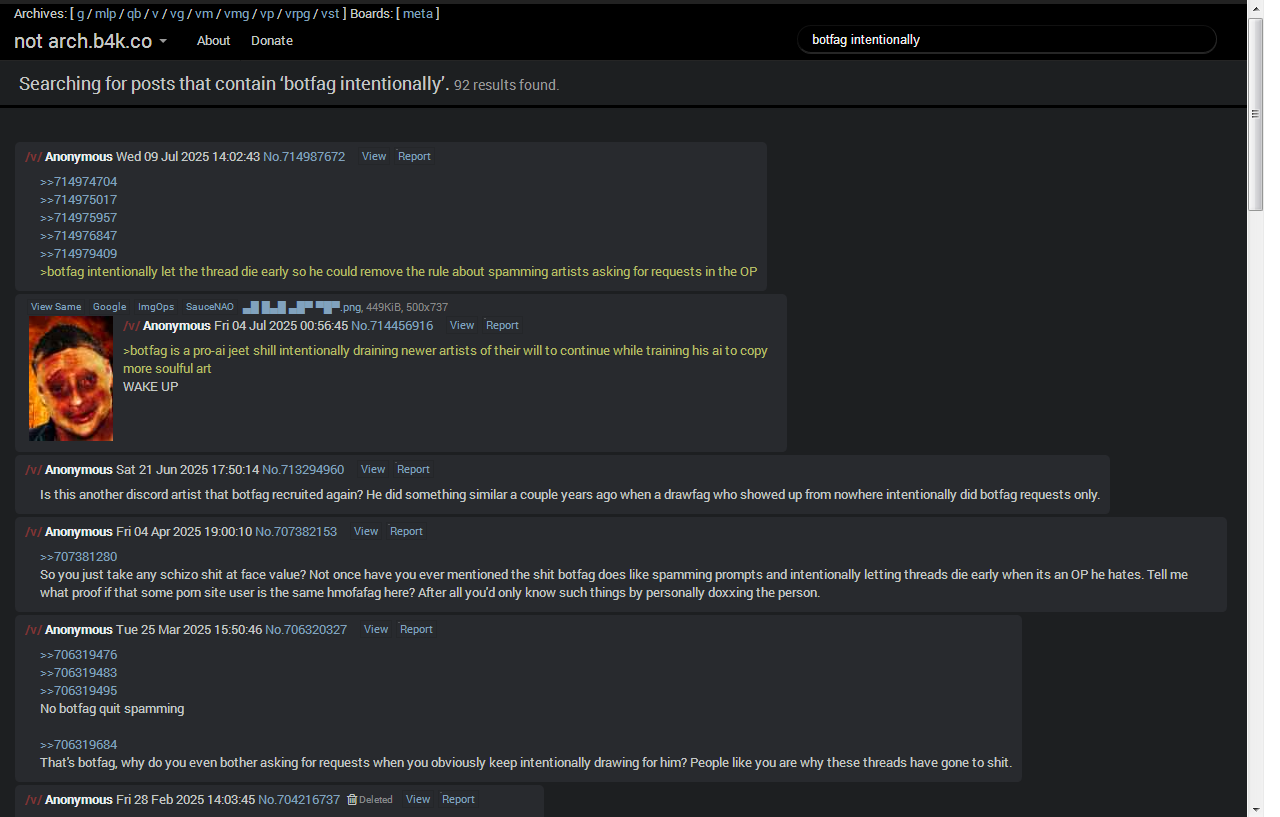Click View Same for the image
The image size is (1280, 817).
56,307
